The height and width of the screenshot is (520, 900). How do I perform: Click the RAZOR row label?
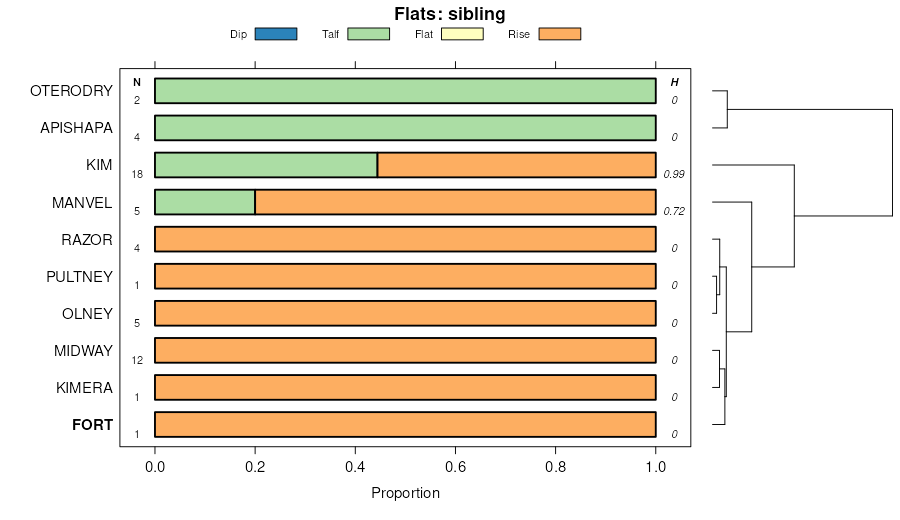tap(86, 240)
